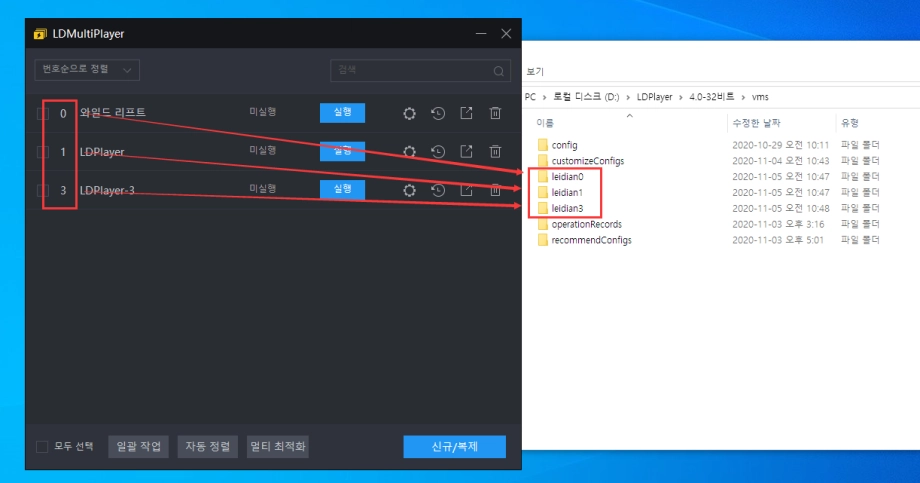Select the leidian3 folder
This screenshot has width=920, height=483.
[x=567, y=208]
